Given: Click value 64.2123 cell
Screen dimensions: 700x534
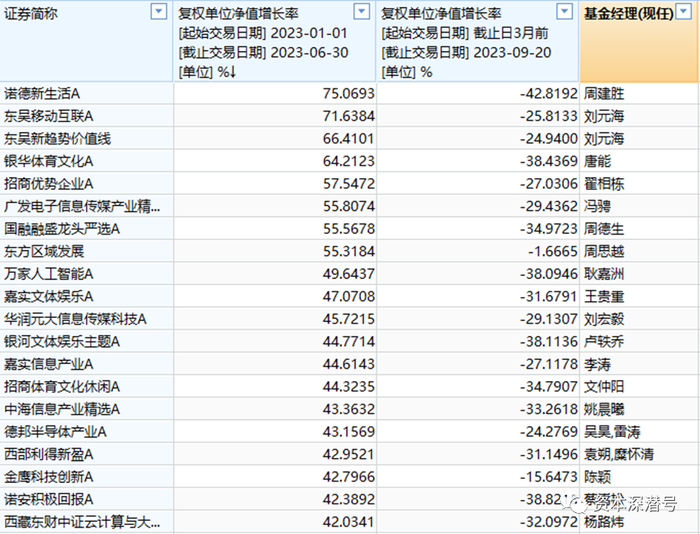Looking at the screenshot, I should coord(349,161).
